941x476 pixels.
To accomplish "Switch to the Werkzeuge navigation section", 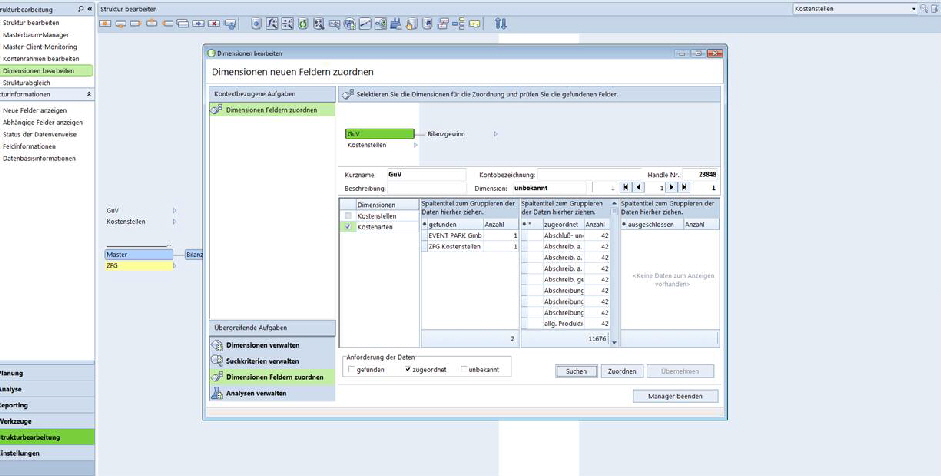I will (x=47, y=421).
